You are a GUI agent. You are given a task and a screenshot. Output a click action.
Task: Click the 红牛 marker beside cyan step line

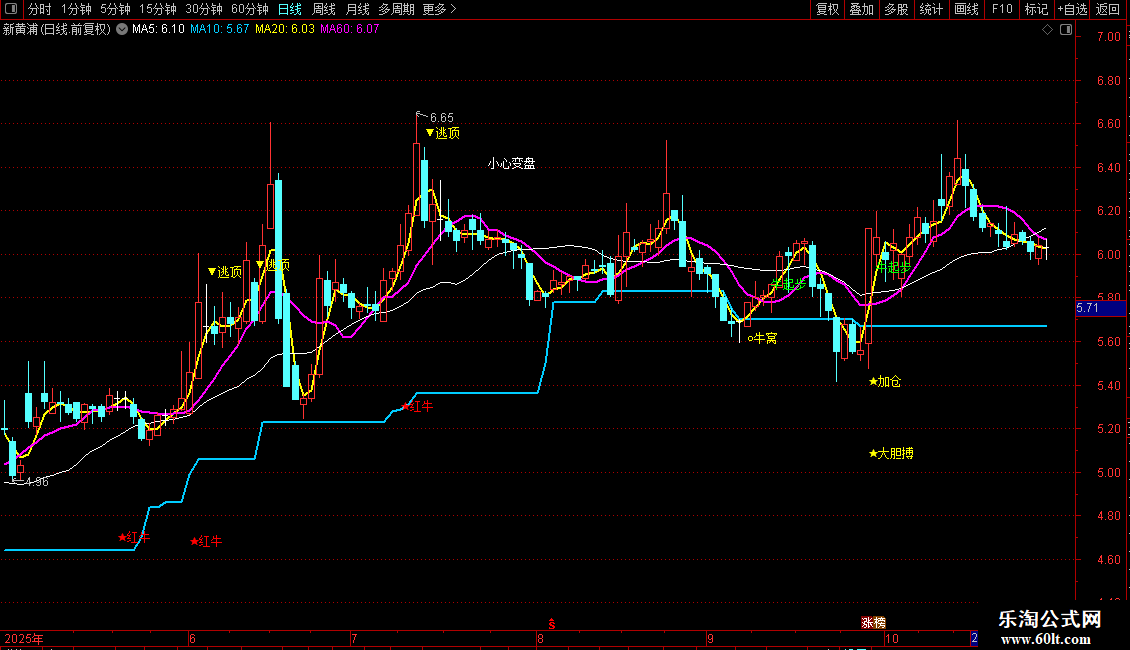(417, 406)
